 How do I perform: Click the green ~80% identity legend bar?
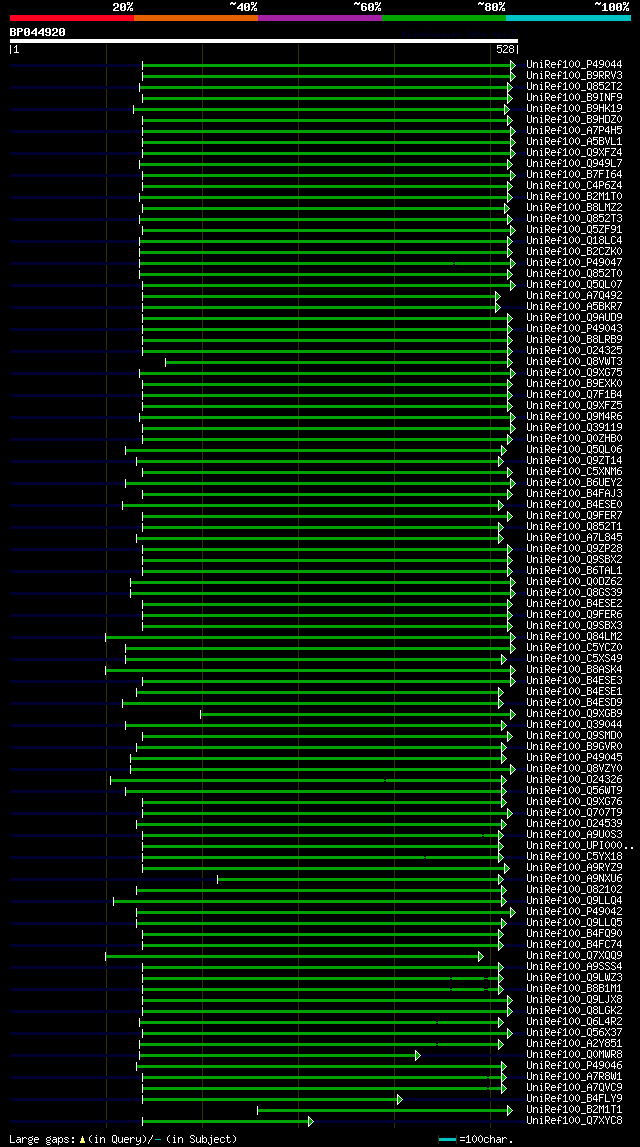pos(444,18)
